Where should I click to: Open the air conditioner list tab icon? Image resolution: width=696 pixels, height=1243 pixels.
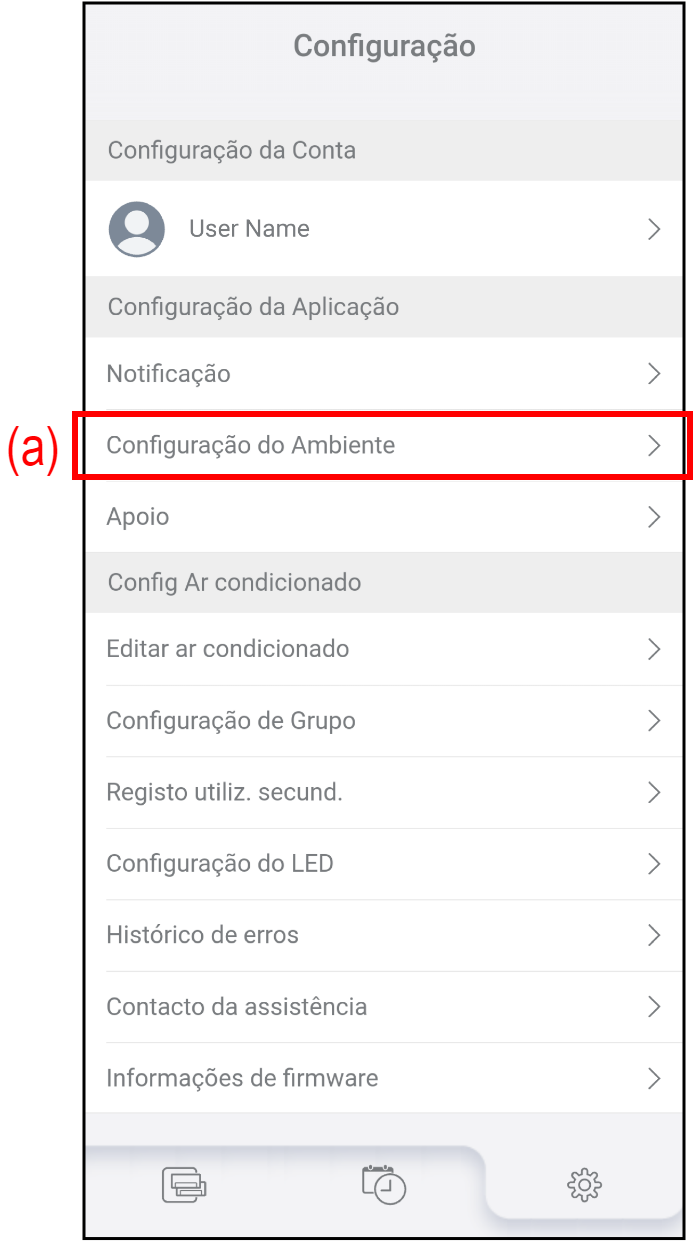pyautogui.click(x=184, y=1185)
